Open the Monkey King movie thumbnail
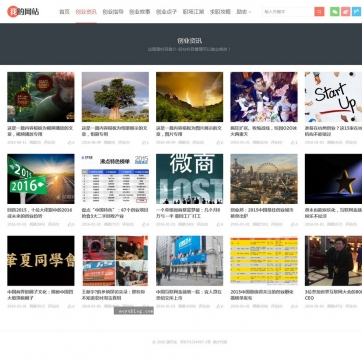This screenshot has width=362, height=362. 41,97
